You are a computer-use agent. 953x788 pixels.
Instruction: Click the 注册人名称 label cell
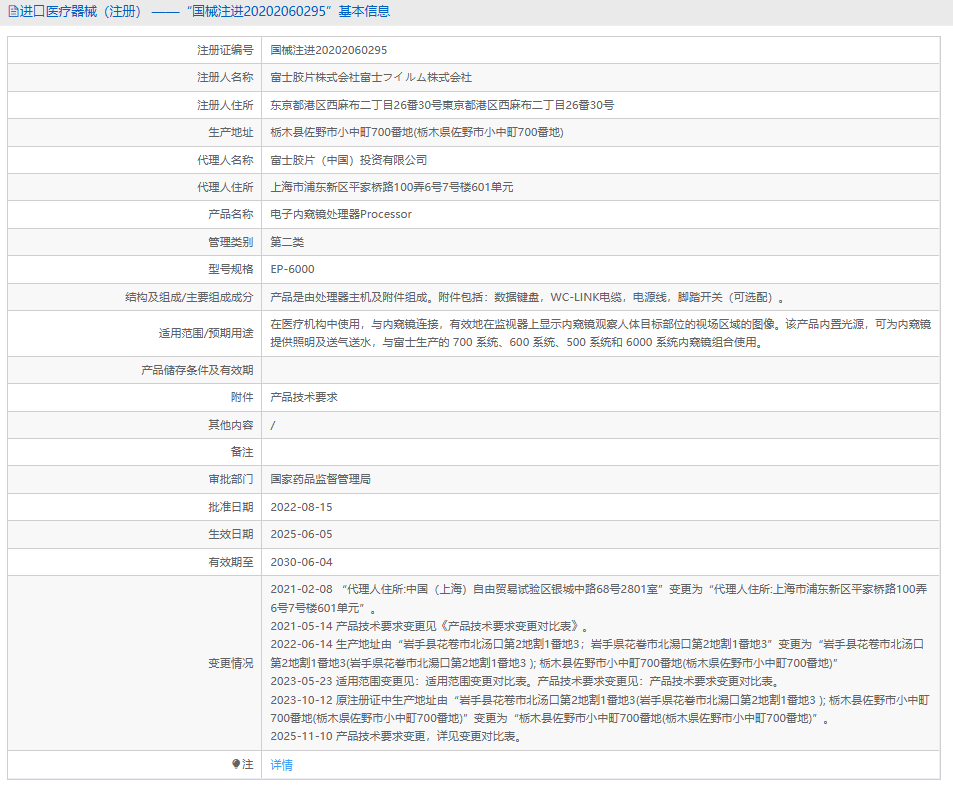134,78
